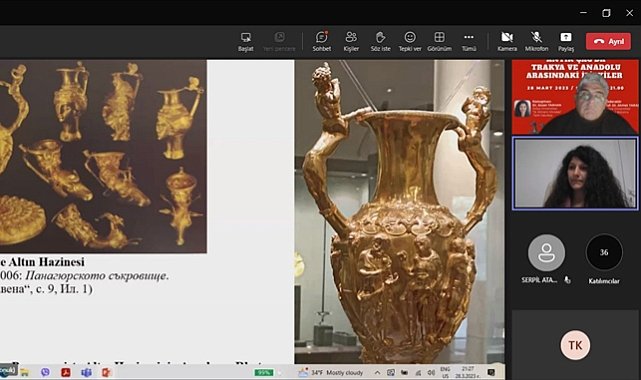Unmute the Mikrofon

click(536, 41)
